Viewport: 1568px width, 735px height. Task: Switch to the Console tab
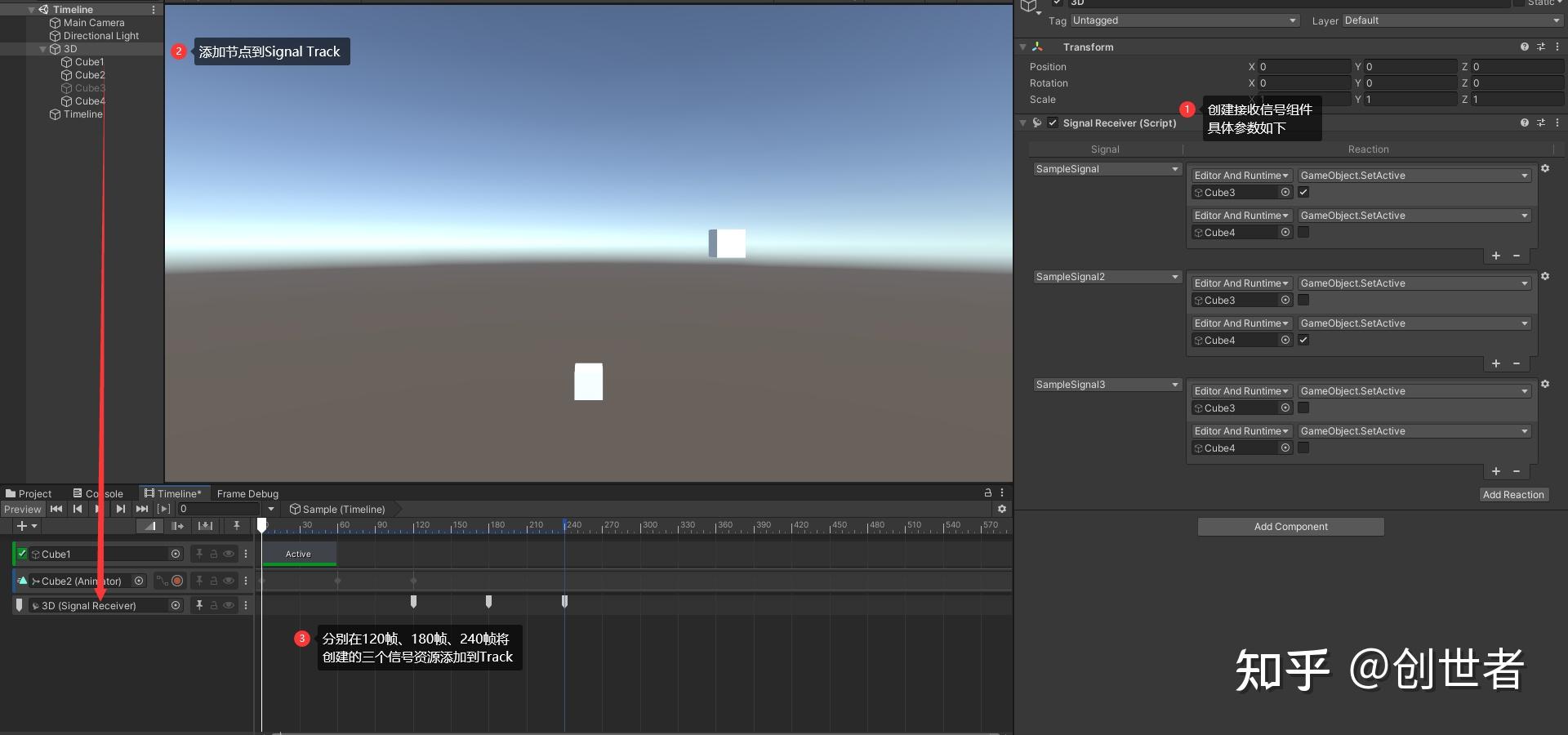point(105,493)
